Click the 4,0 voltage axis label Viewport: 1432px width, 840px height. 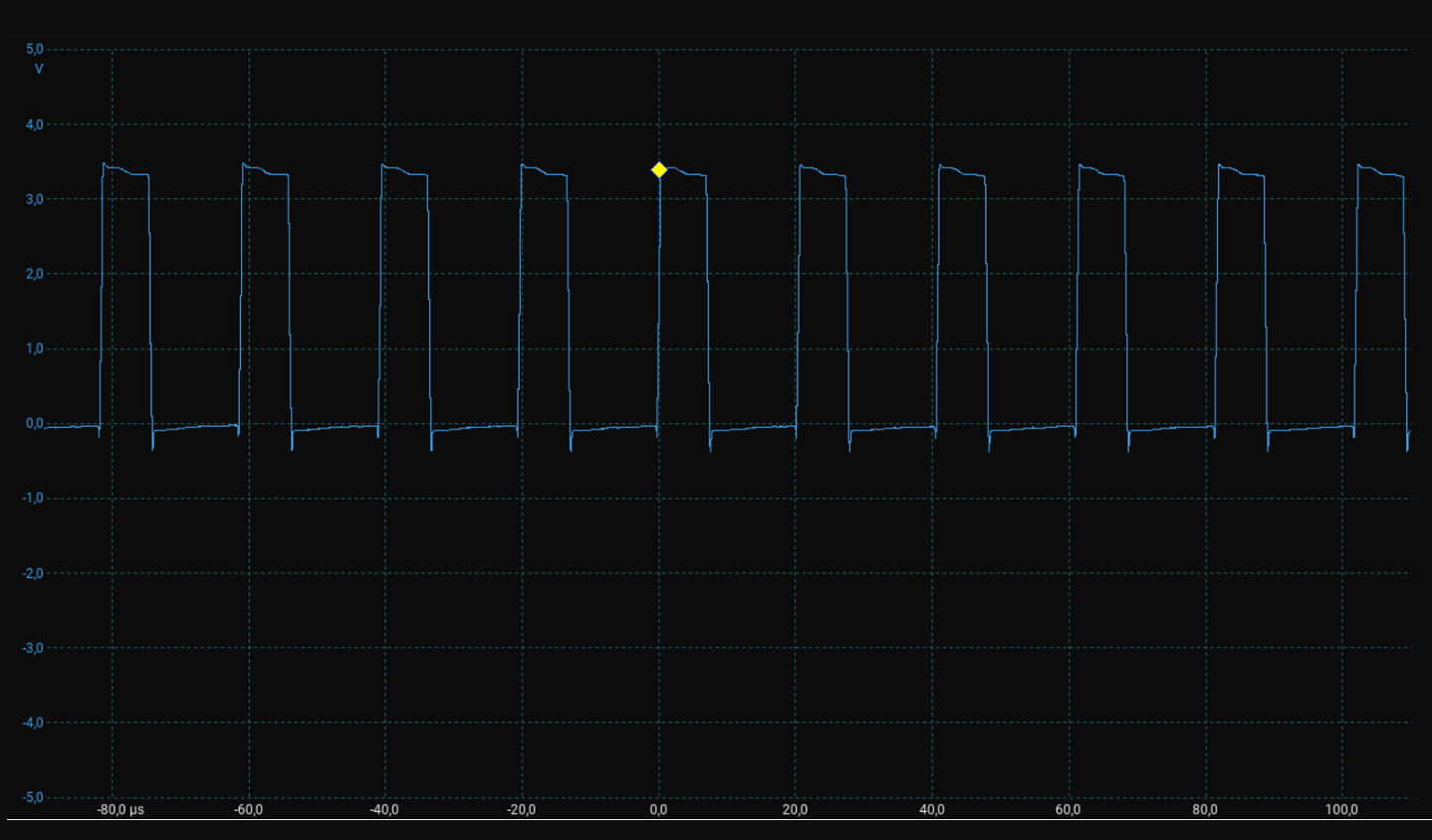click(35, 124)
